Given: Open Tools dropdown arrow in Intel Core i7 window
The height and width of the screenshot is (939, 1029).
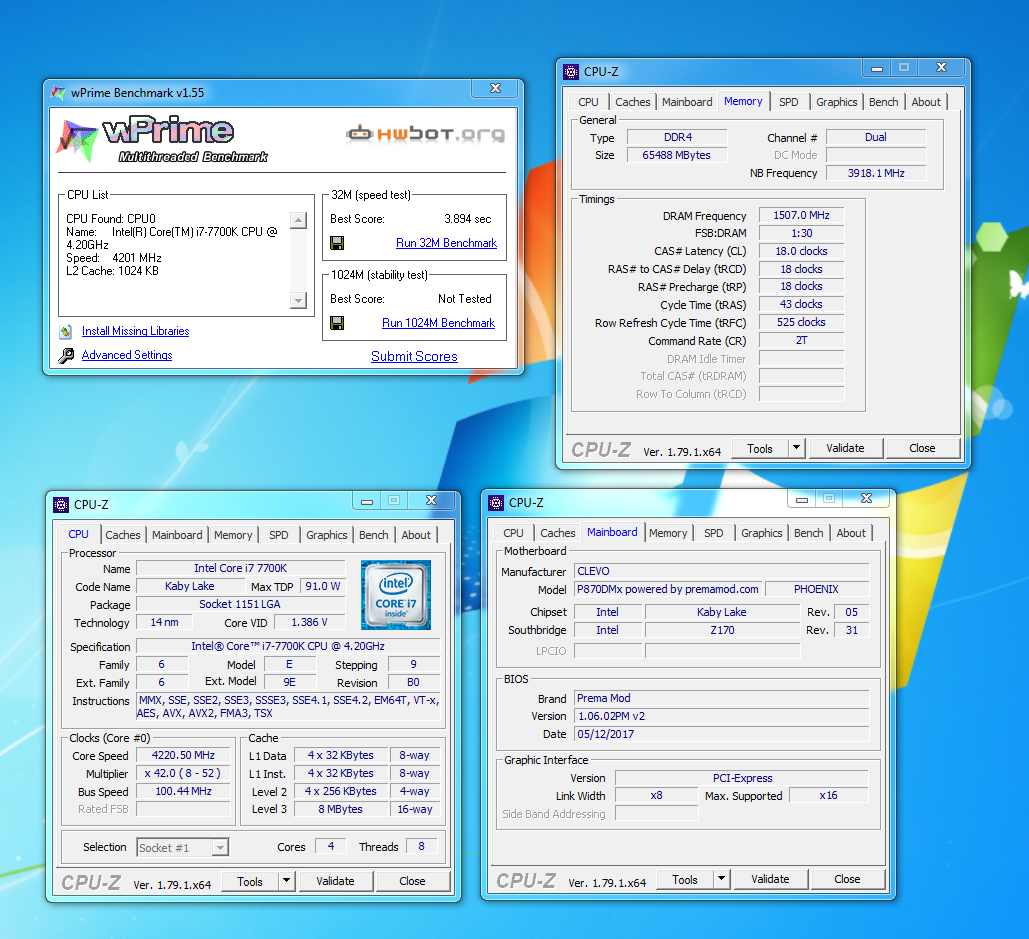Looking at the screenshot, I should tap(287, 881).
